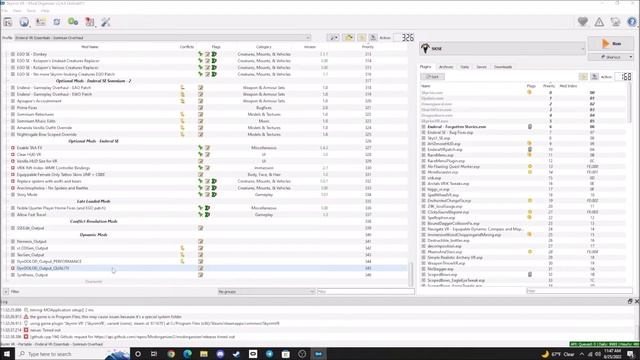
Task: Toggle checkbox for Allow Fast Travel mod
Action: (13, 215)
